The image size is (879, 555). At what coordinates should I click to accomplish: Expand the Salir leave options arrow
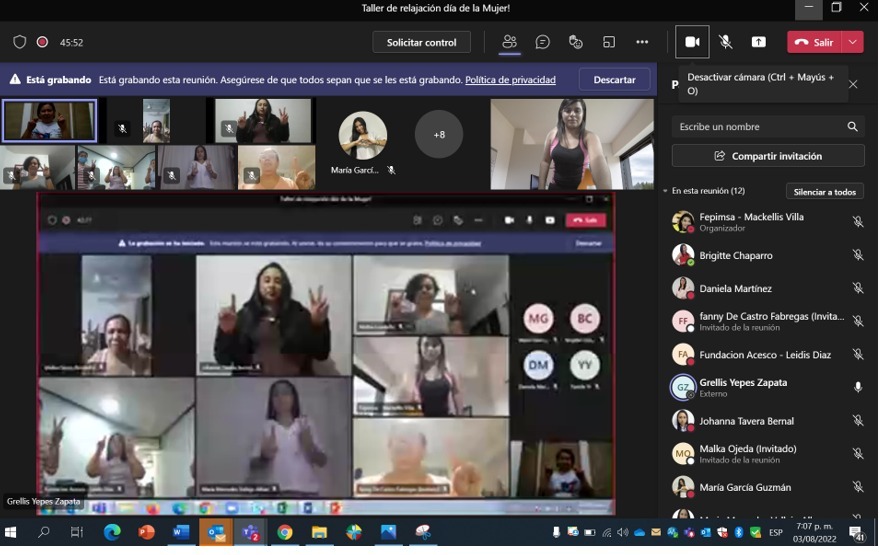click(852, 42)
